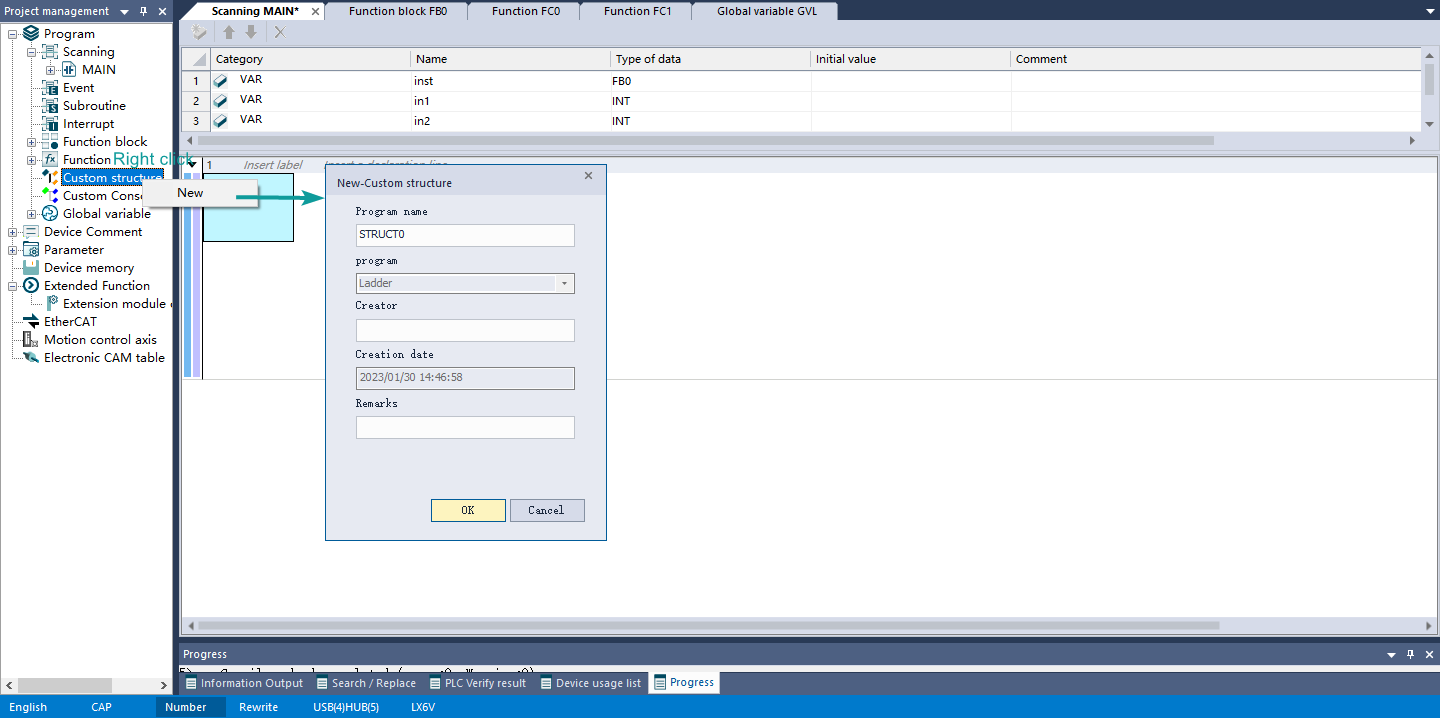
Task: Choose New from the context menu
Action: 190,193
